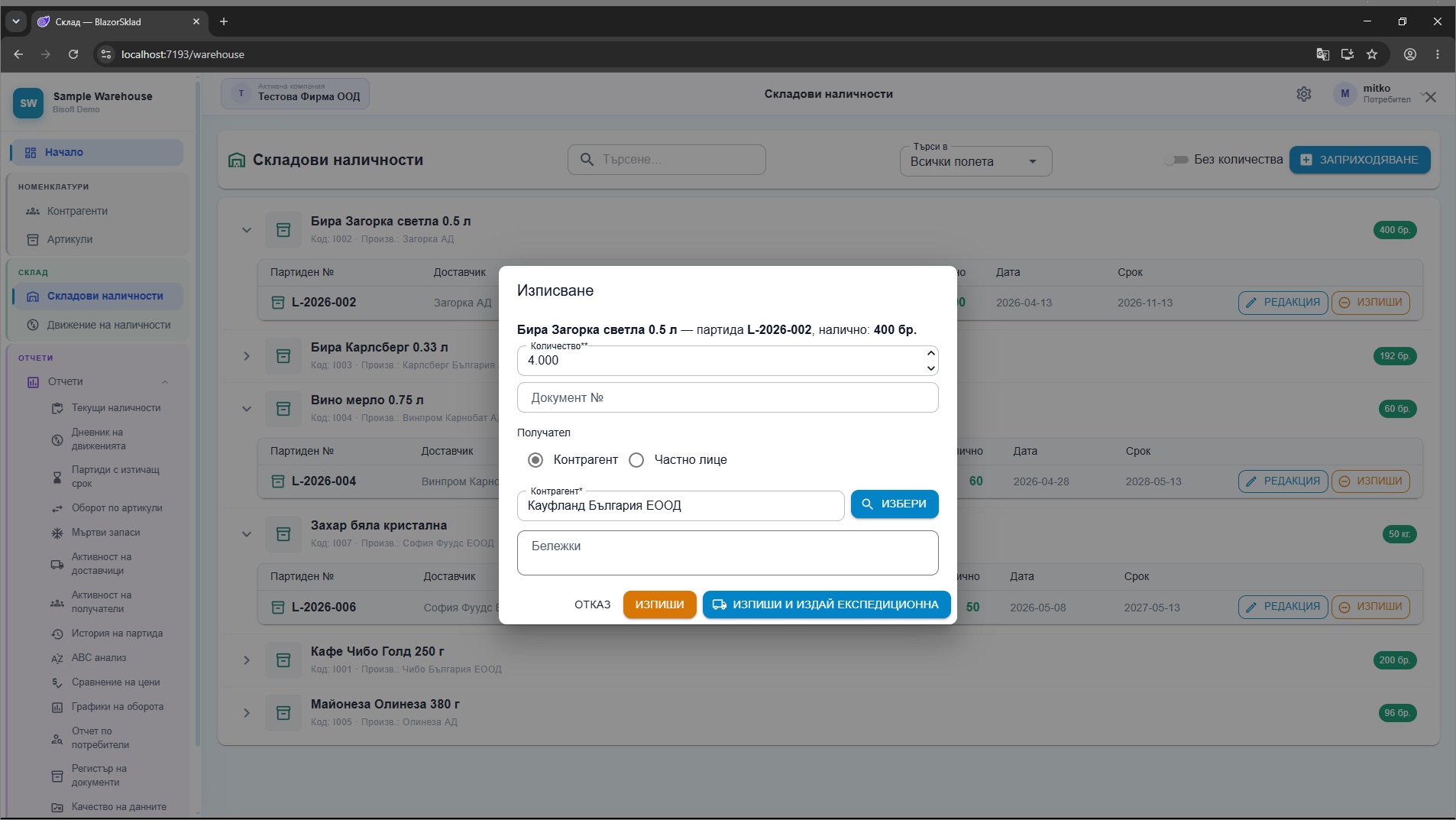Click РЕДАКЦИЯ for batch L-2026-002
This screenshot has width=1456, height=820.
coord(1283,303)
